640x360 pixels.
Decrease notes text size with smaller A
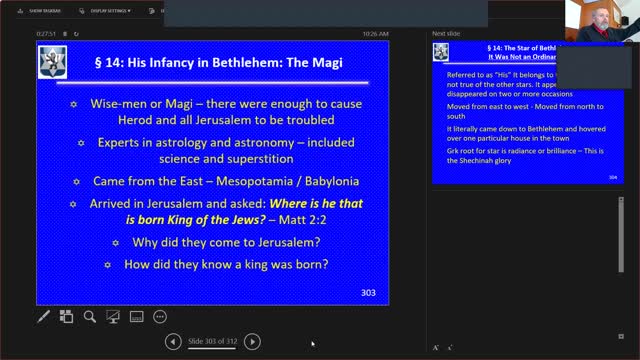click(x=450, y=348)
